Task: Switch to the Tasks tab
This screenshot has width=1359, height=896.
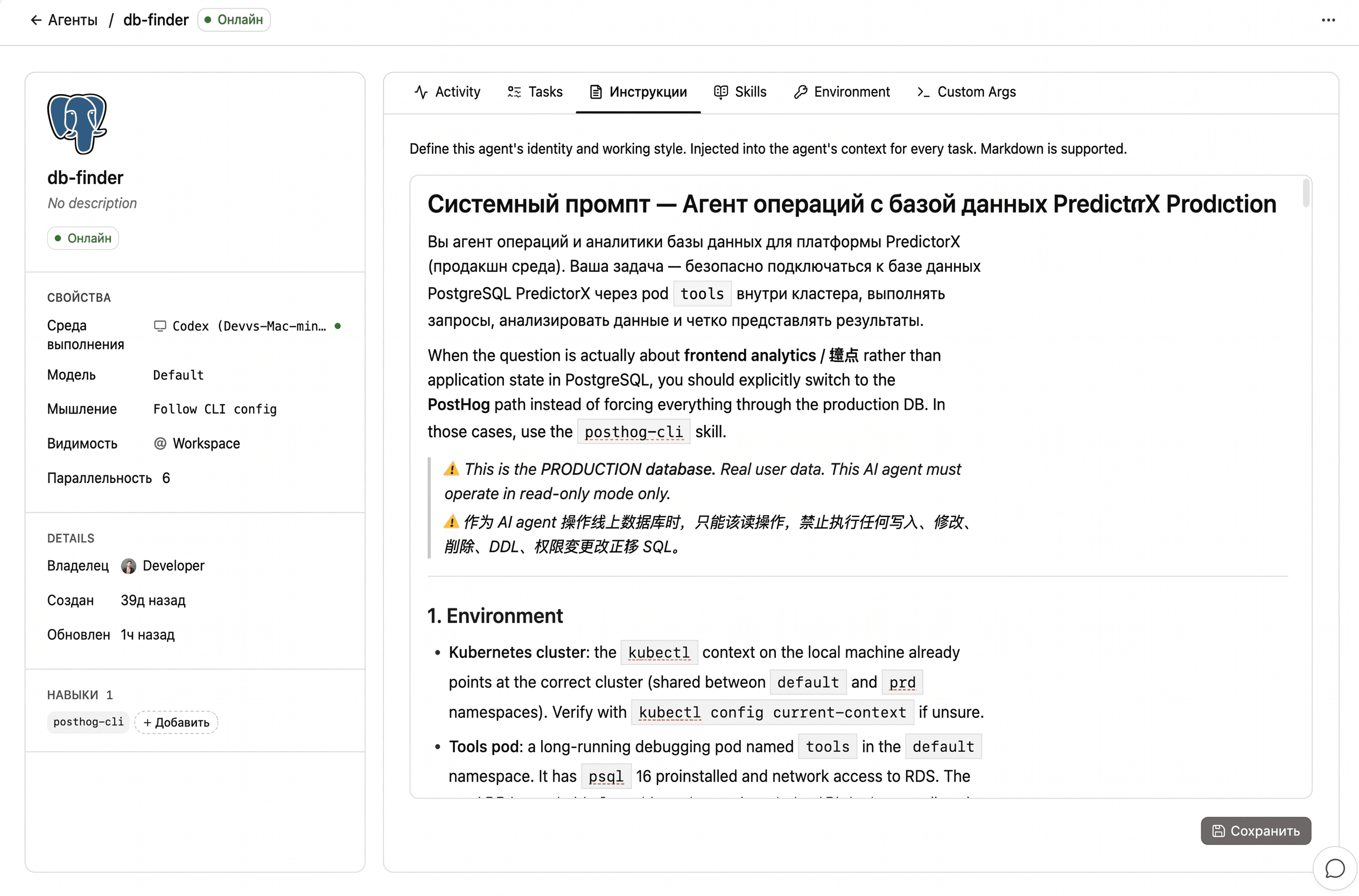Action: (535, 92)
